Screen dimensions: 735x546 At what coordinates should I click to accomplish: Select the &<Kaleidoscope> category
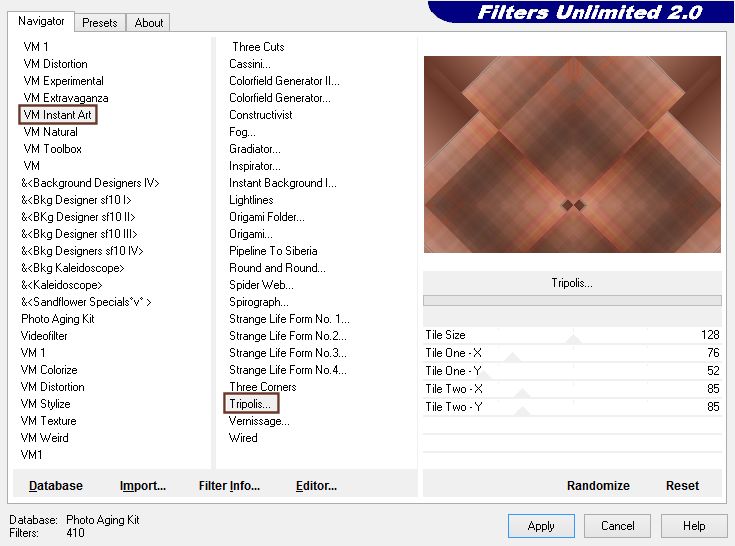[x=61, y=285]
